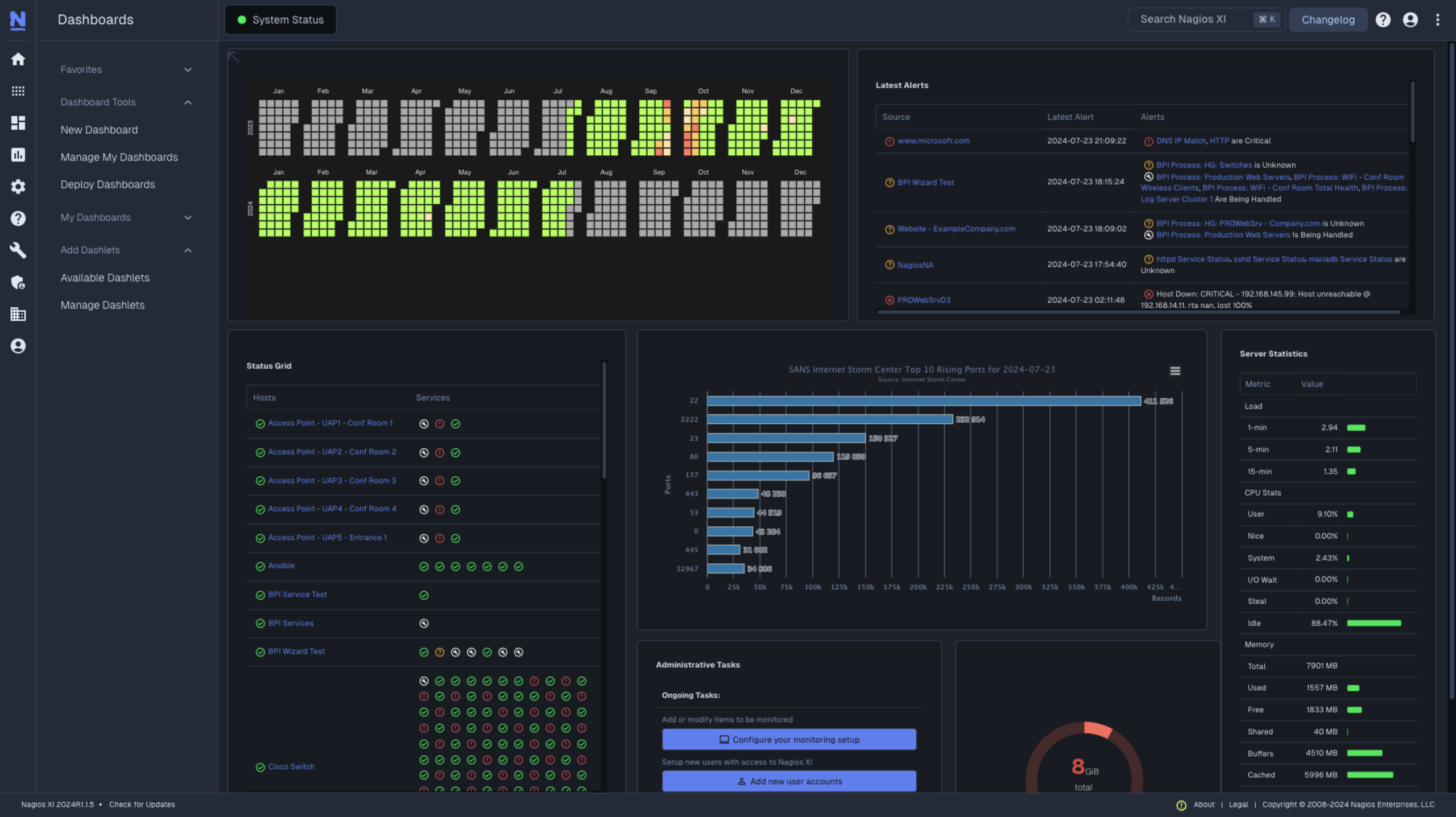Open the three-dot overflow menu in header

1438,19
